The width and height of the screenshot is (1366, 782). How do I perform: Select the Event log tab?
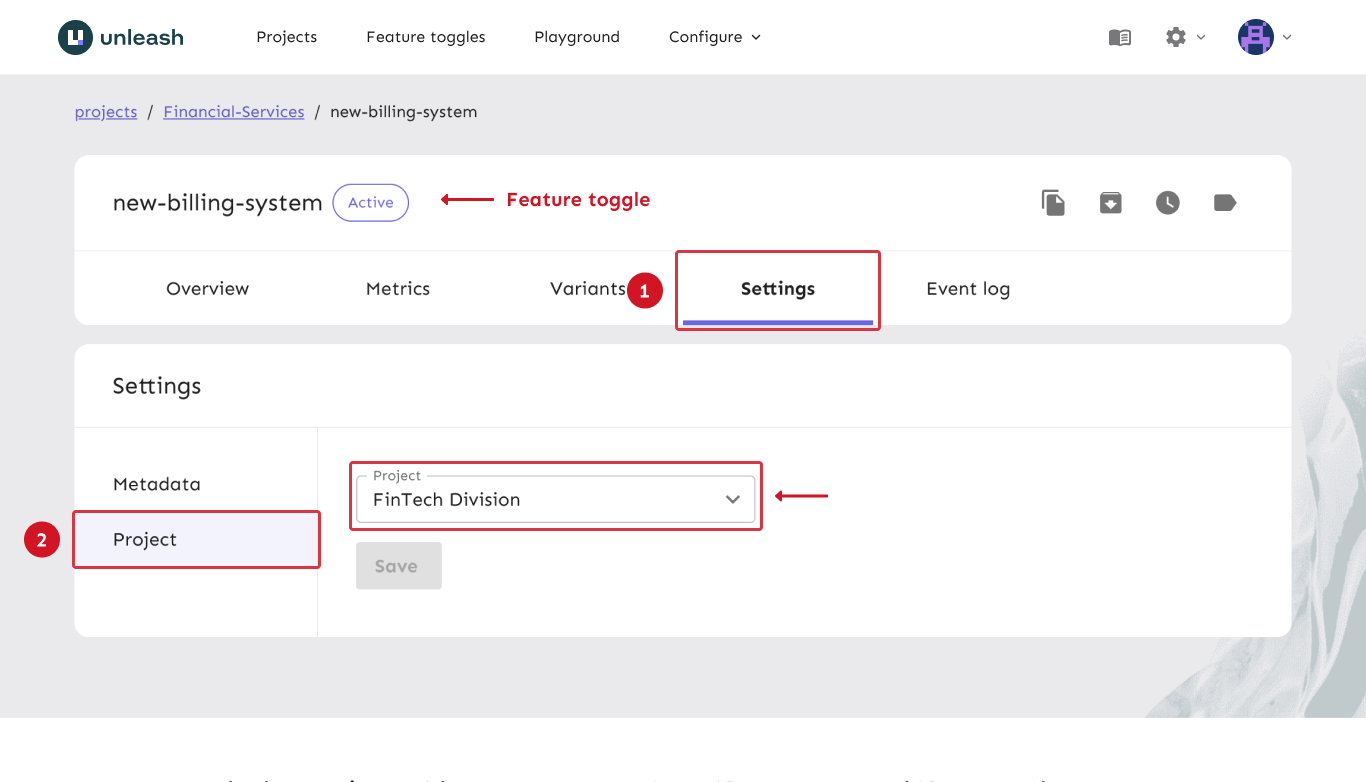967,289
